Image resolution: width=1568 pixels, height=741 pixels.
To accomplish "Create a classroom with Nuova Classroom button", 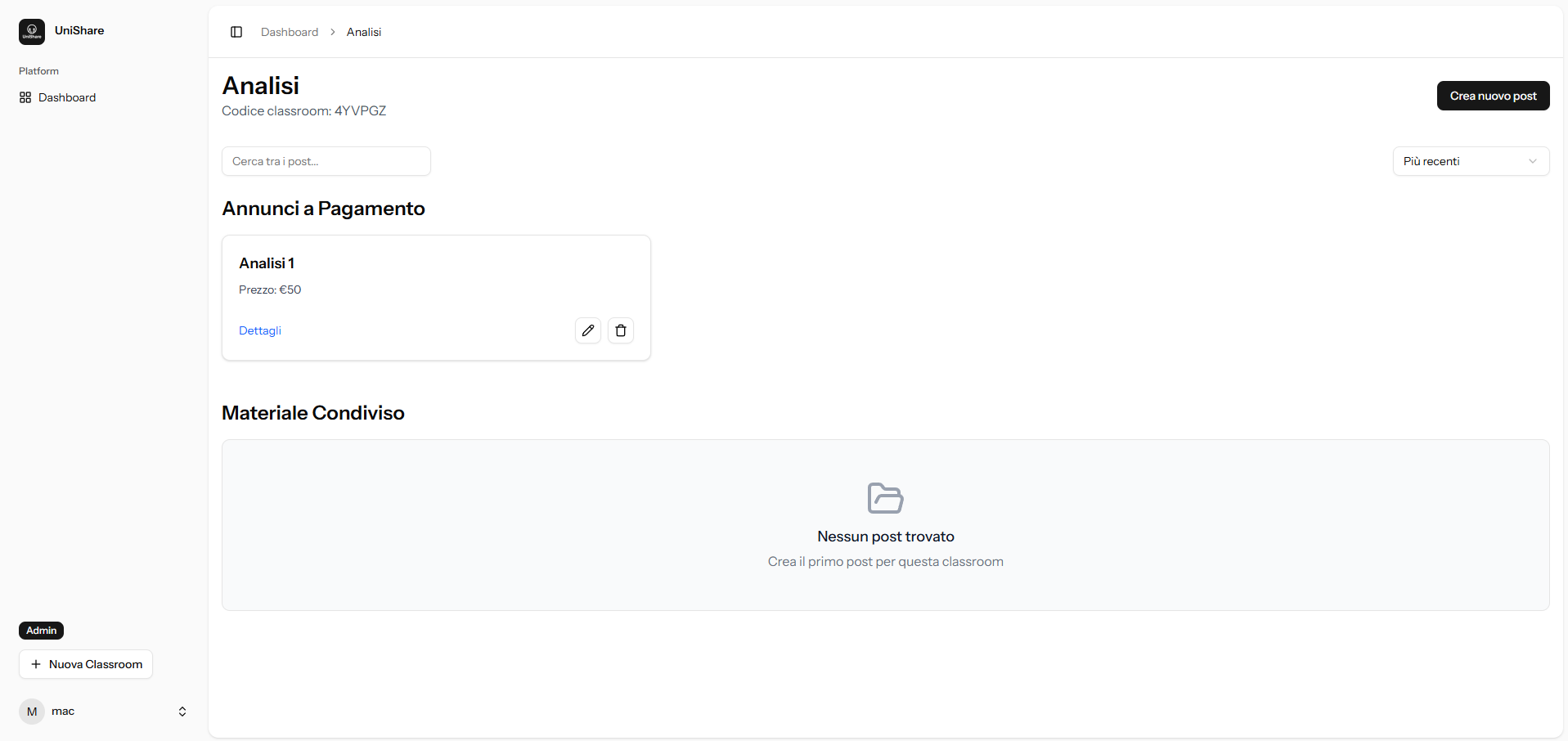I will pos(85,664).
